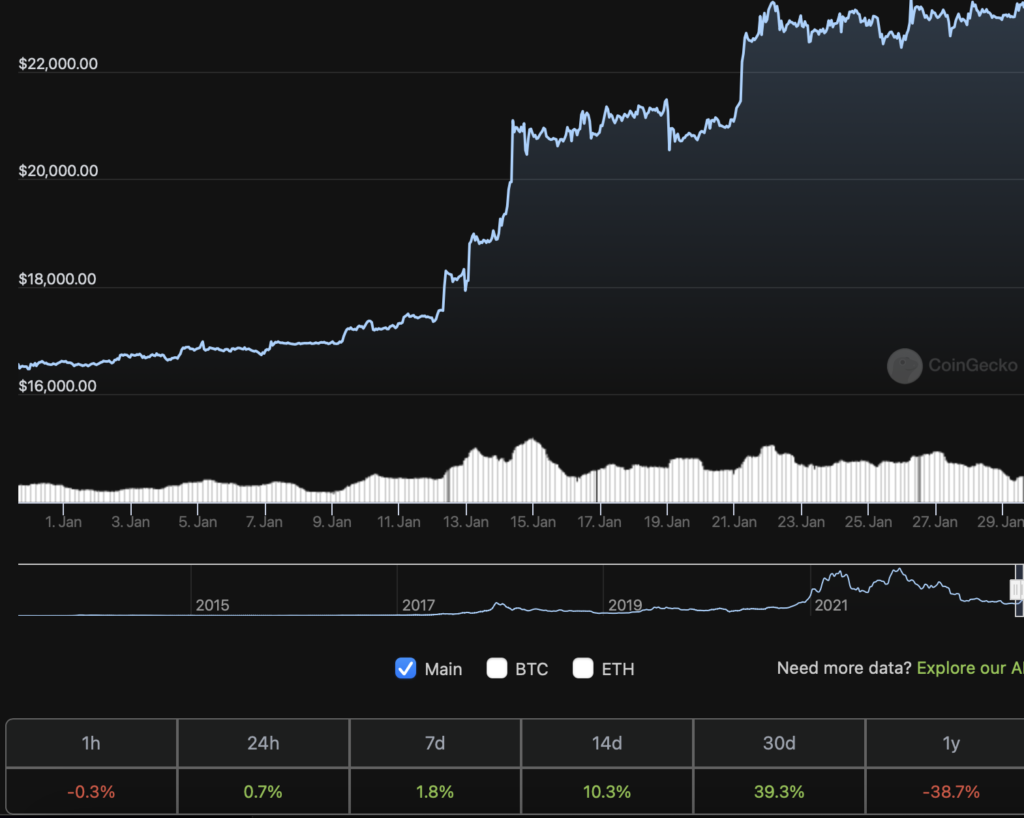1024x818 pixels.
Task: Click the 13. Jan date label
Action: tap(466, 522)
